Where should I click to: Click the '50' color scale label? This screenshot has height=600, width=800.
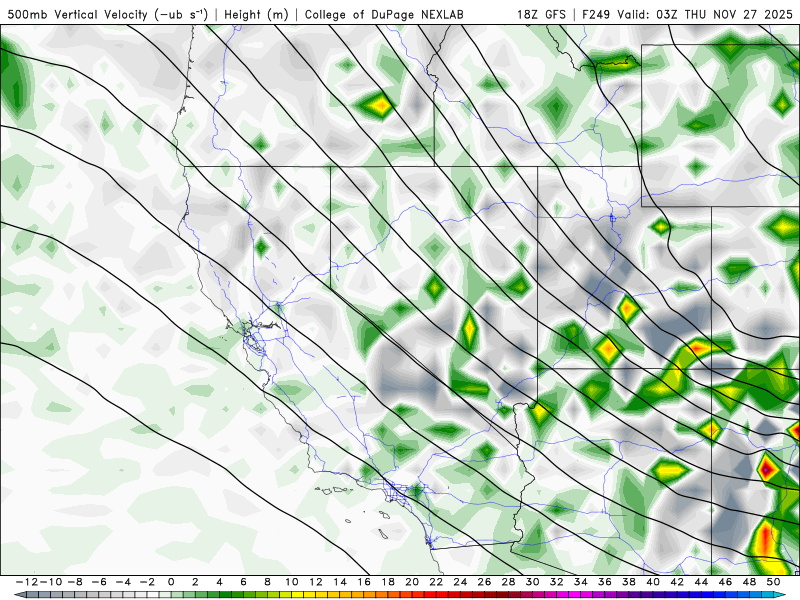[x=773, y=582]
